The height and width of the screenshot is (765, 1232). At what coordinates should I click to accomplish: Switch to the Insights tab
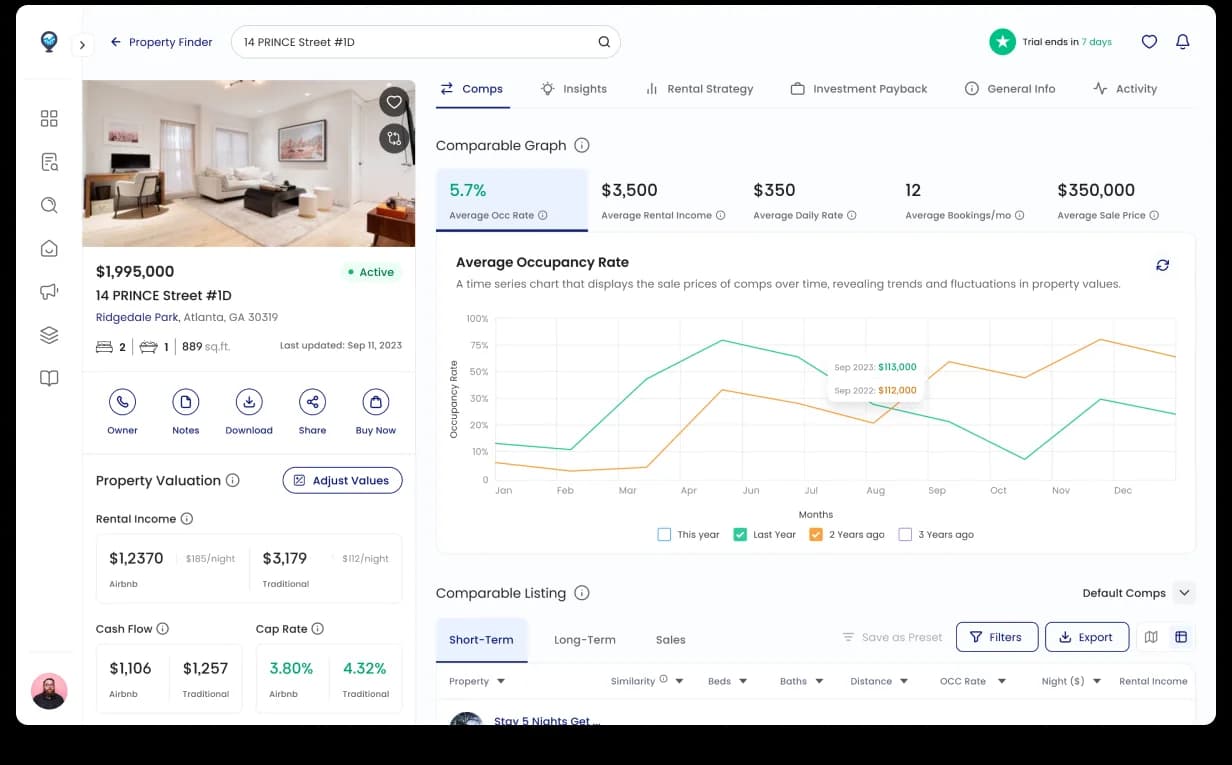coord(574,89)
